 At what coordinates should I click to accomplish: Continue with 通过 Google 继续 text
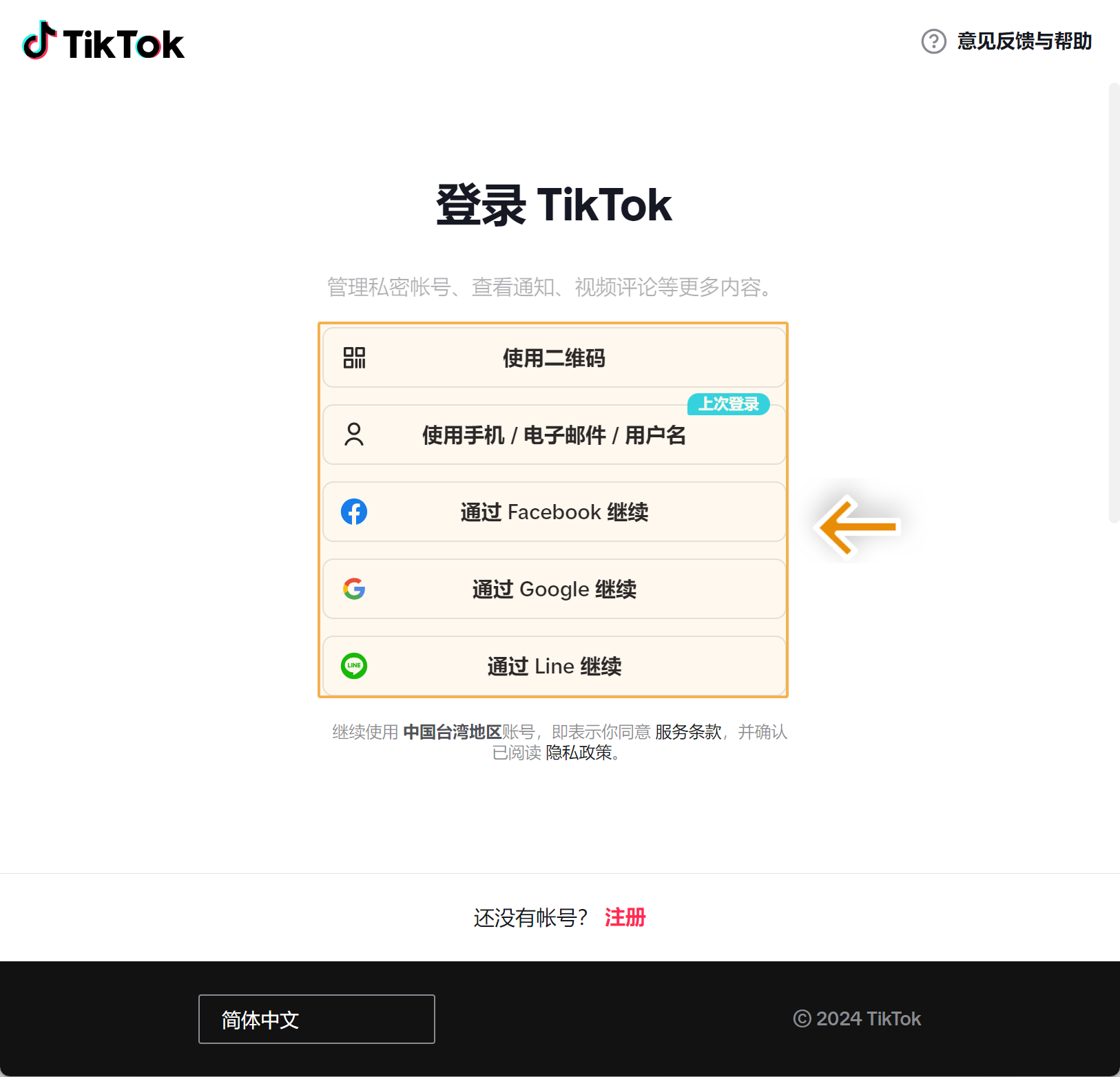click(554, 589)
